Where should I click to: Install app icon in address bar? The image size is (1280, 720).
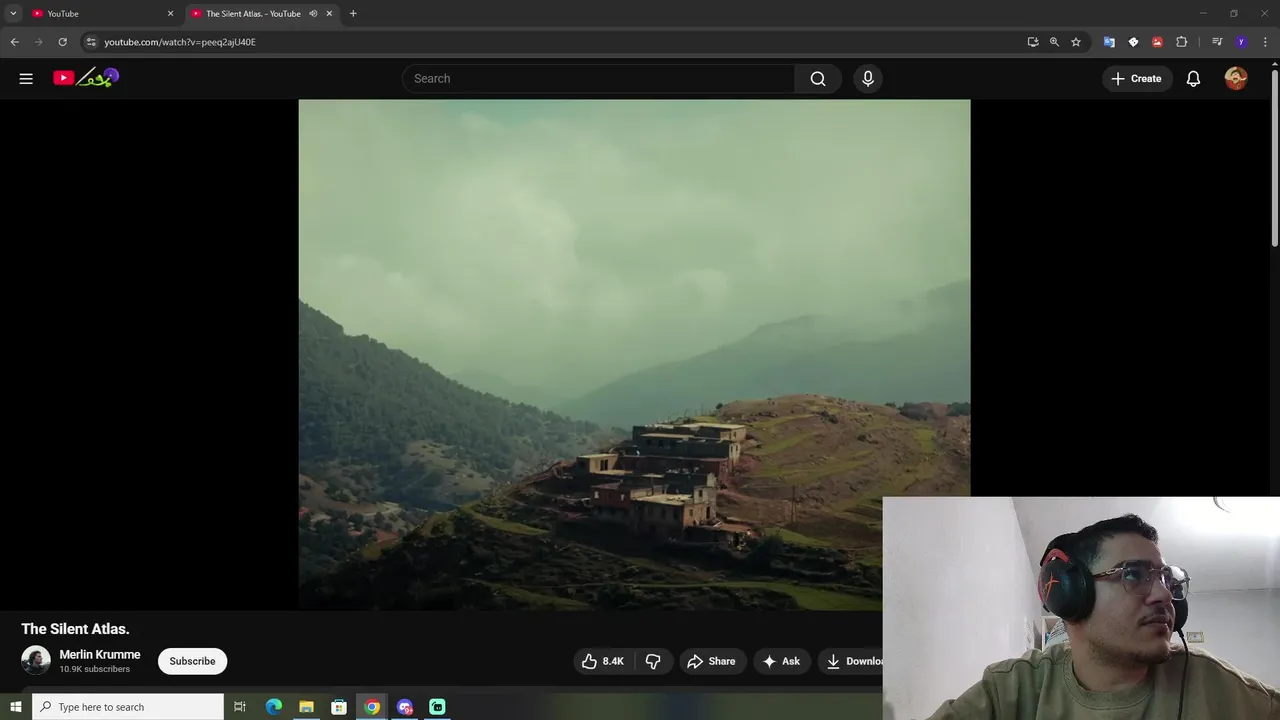click(x=1033, y=42)
